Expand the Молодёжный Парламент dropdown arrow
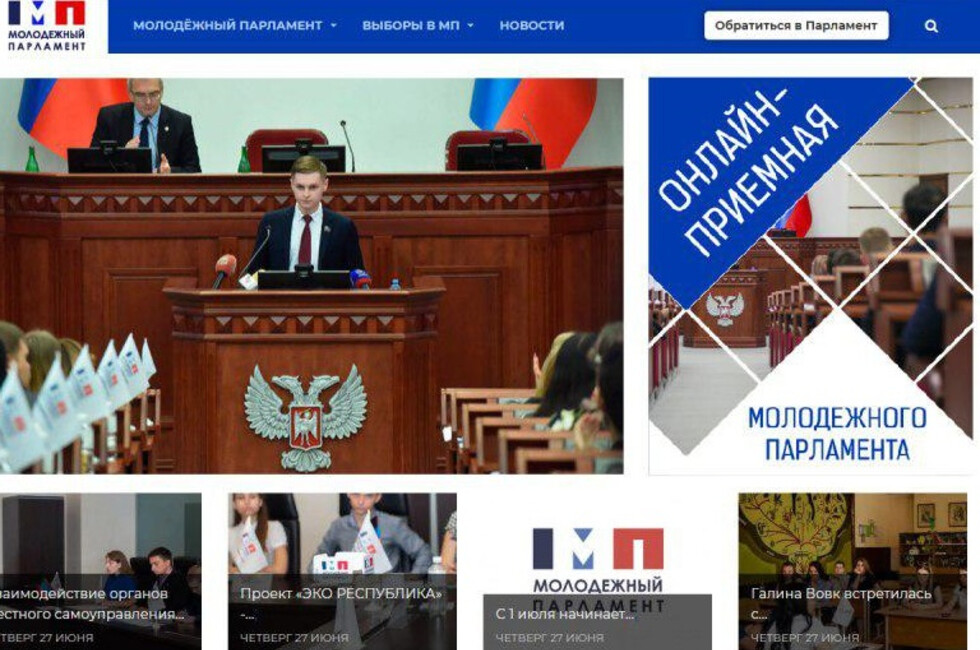 tap(334, 26)
